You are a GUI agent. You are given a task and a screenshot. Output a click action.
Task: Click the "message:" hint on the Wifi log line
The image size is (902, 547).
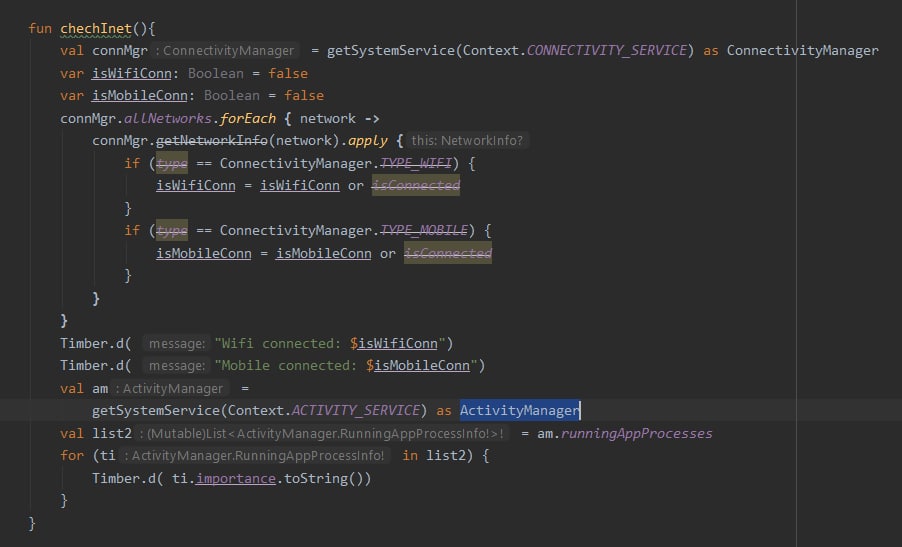[177, 343]
